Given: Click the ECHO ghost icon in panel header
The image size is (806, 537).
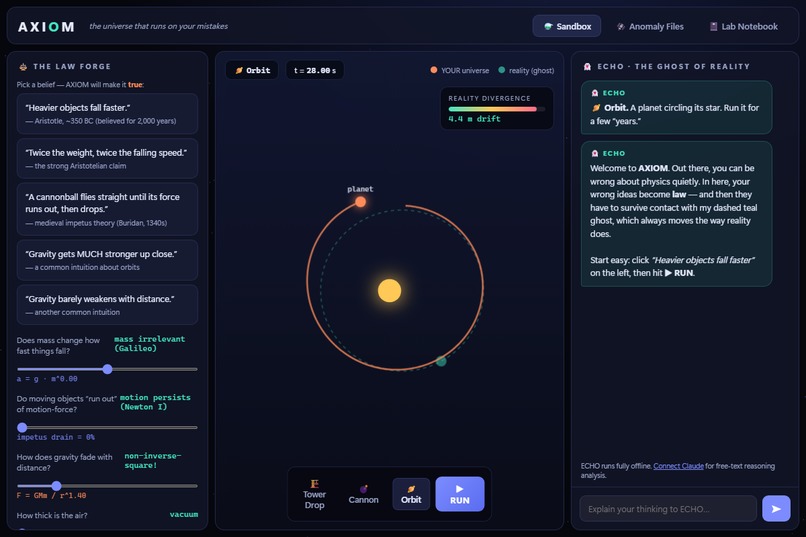Looking at the screenshot, I should pyautogui.click(x=587, y=66).
